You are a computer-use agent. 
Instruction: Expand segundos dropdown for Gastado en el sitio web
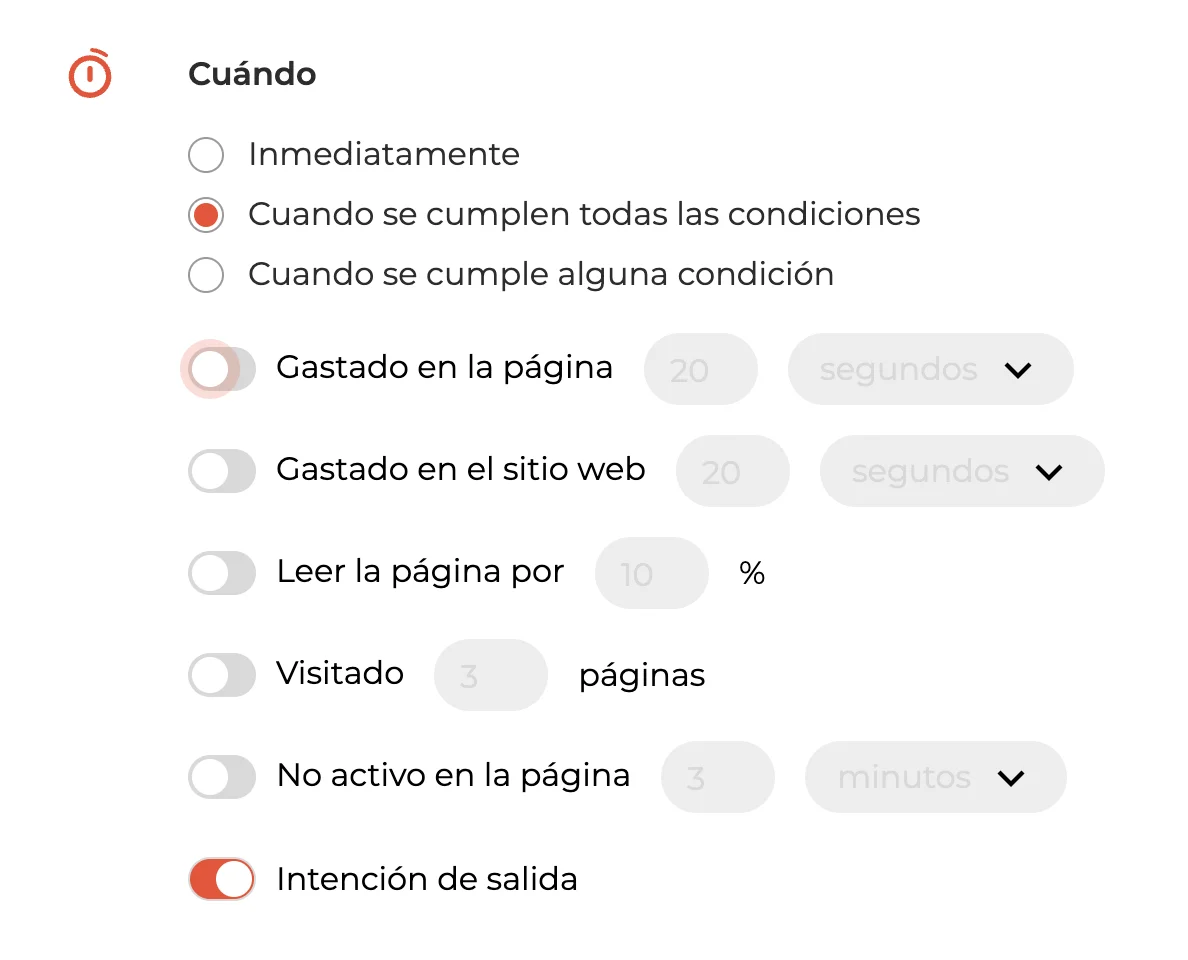point(962,472)
